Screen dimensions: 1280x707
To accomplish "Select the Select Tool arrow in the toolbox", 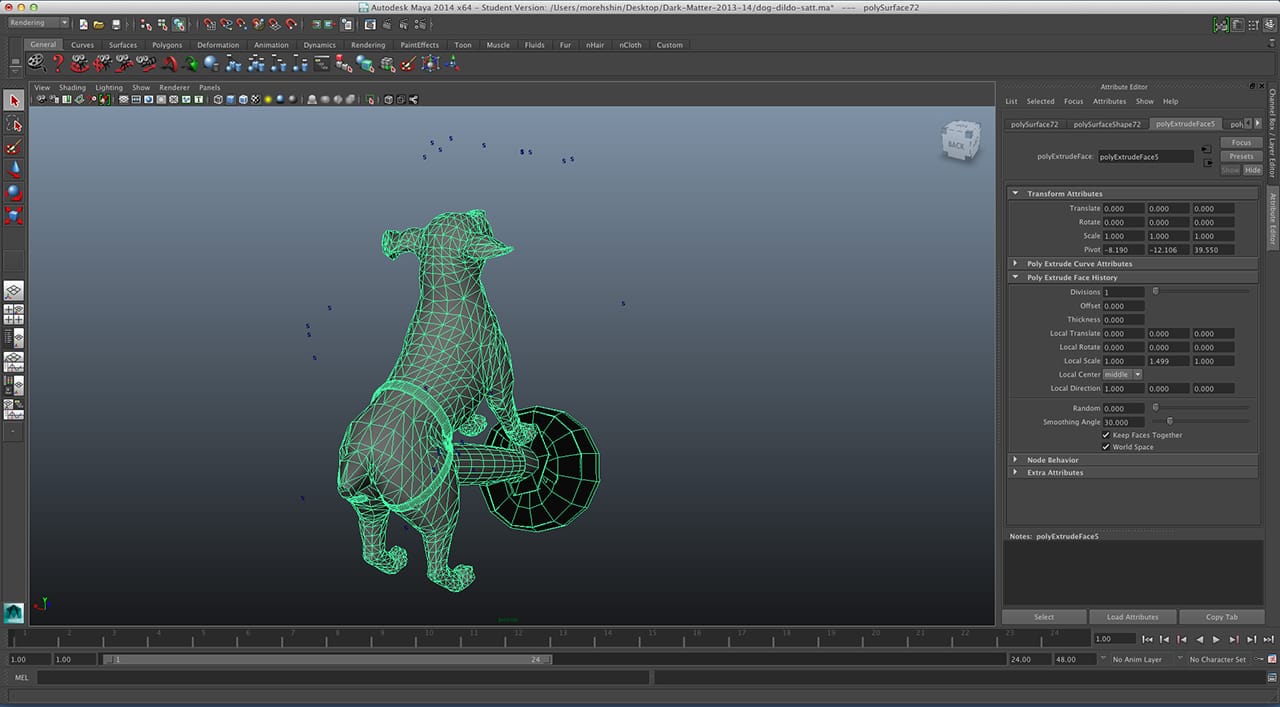I will click(13, 100).
